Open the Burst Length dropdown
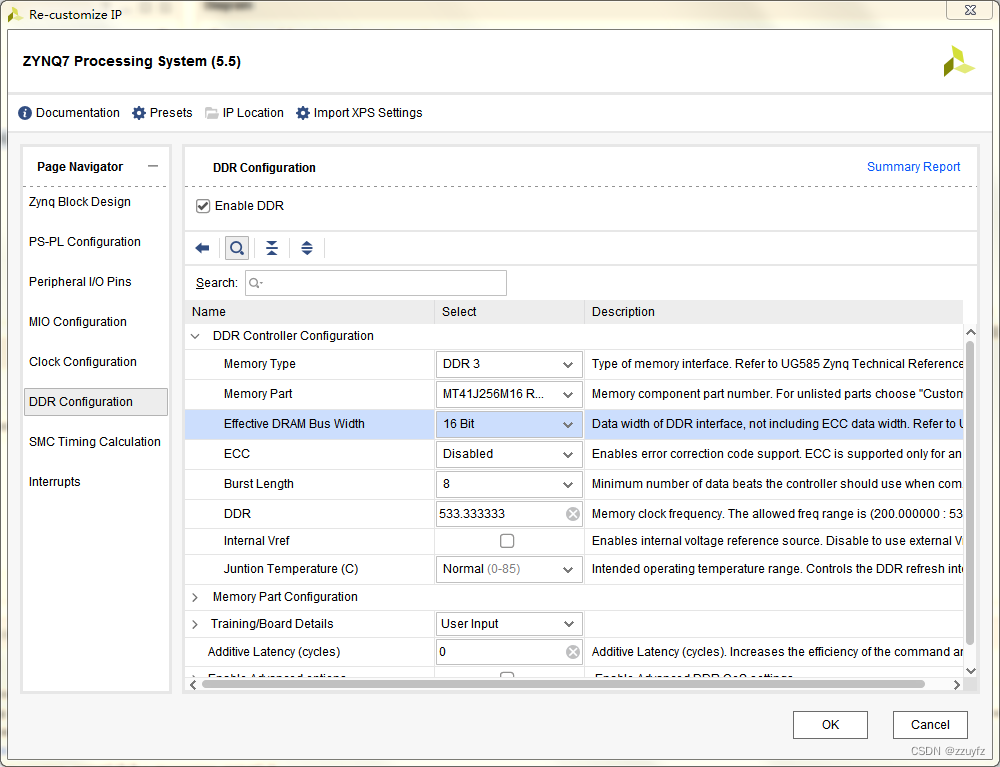Screen dimensions: 1000x767 click(509, 484)
